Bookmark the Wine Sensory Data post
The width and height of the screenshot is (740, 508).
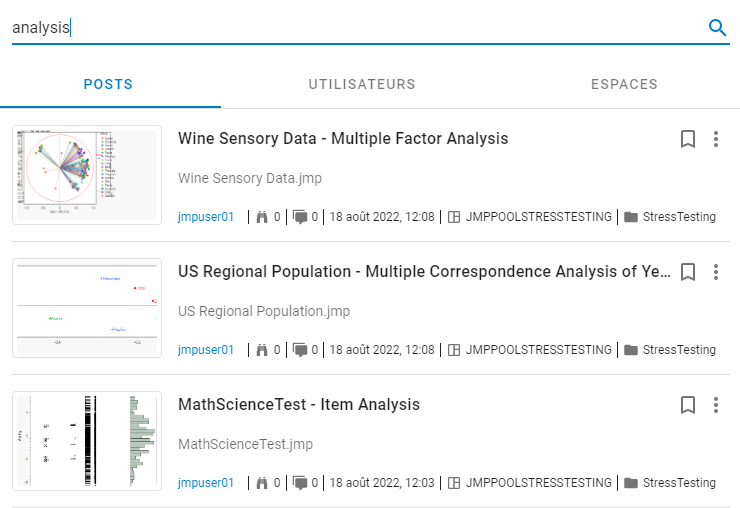(x=688, y=139)
